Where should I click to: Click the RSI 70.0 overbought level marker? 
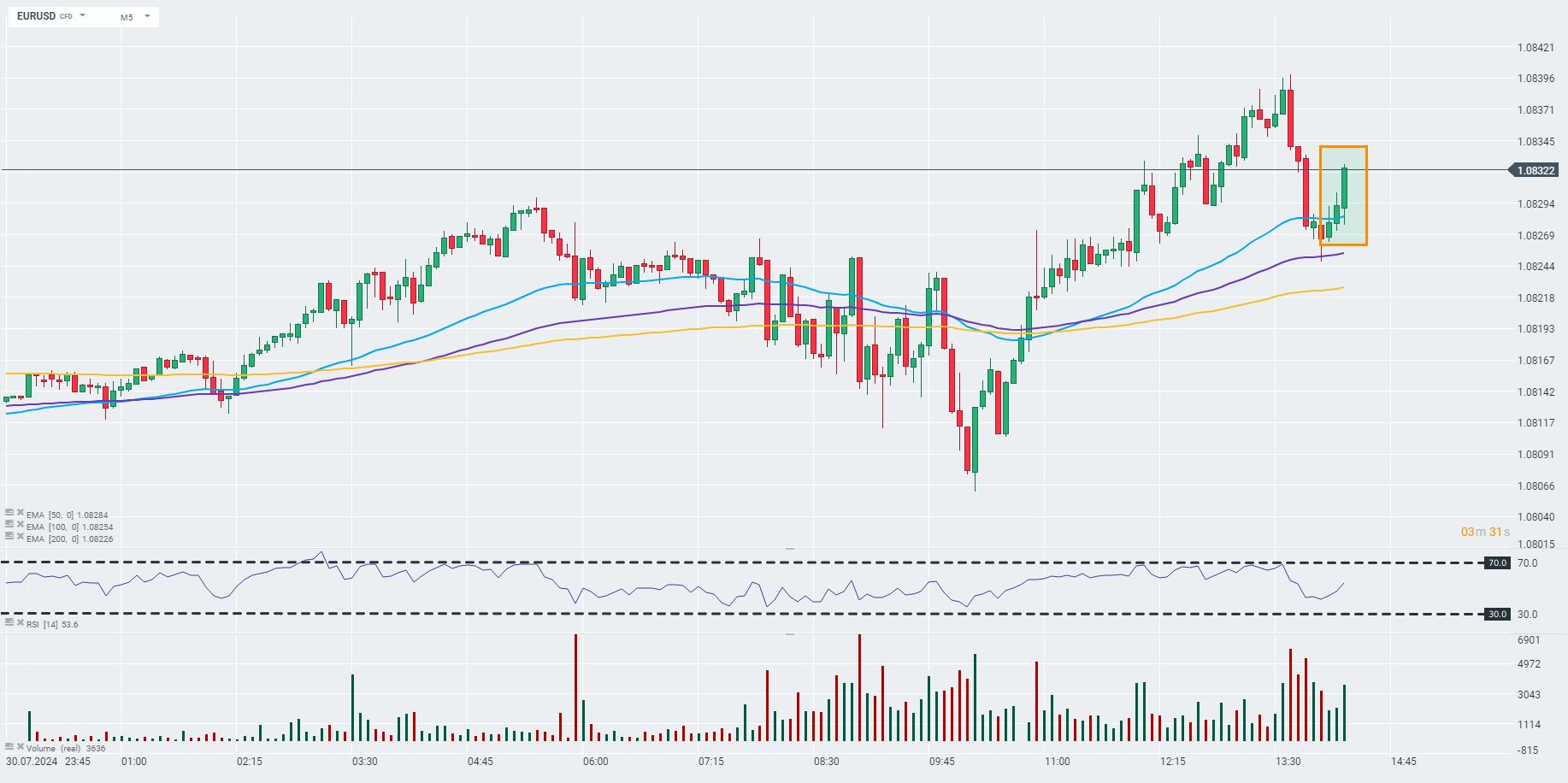[x=1497, y=563]
